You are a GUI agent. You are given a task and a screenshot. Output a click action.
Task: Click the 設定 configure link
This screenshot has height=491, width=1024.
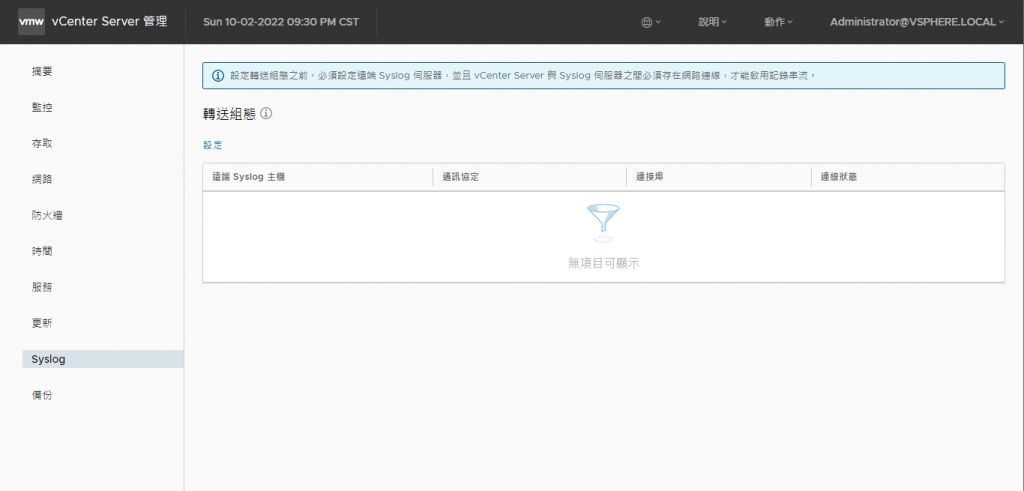213,145
